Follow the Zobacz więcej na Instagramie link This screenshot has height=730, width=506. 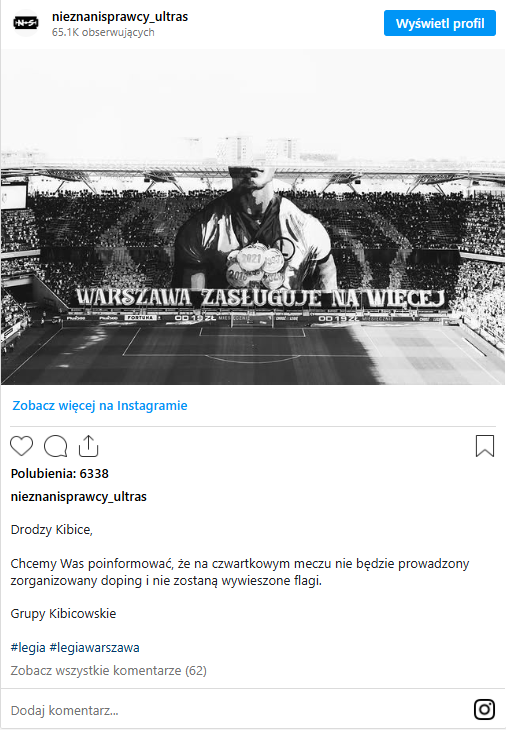point(100,406)
